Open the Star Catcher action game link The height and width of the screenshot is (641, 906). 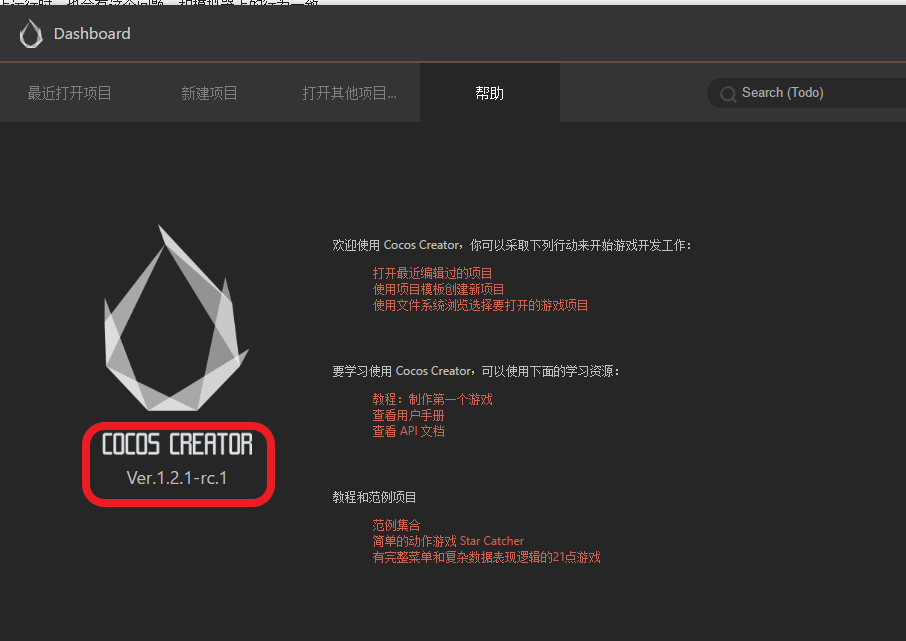point(448,541)
